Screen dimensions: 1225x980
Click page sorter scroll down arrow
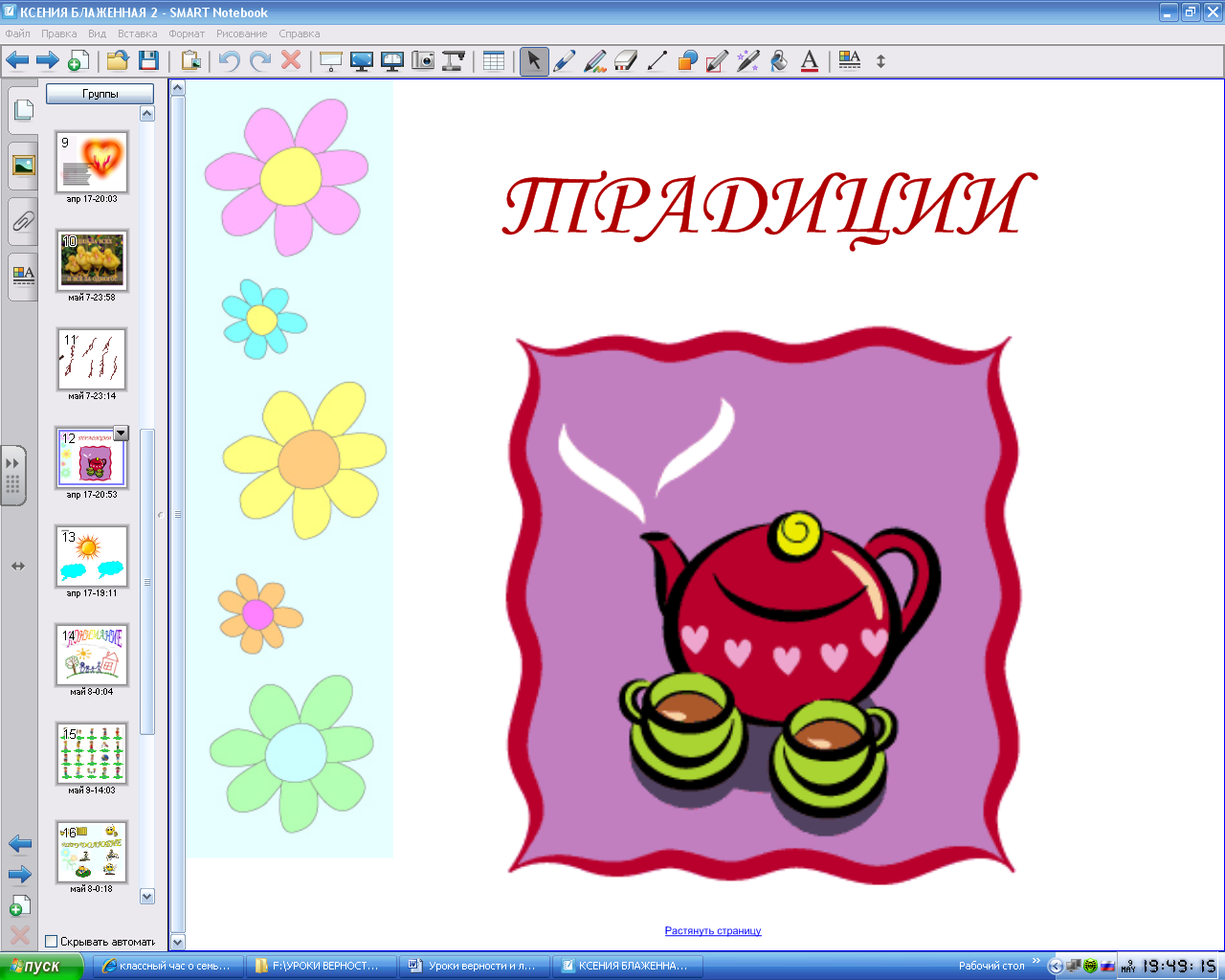point(147,897)
